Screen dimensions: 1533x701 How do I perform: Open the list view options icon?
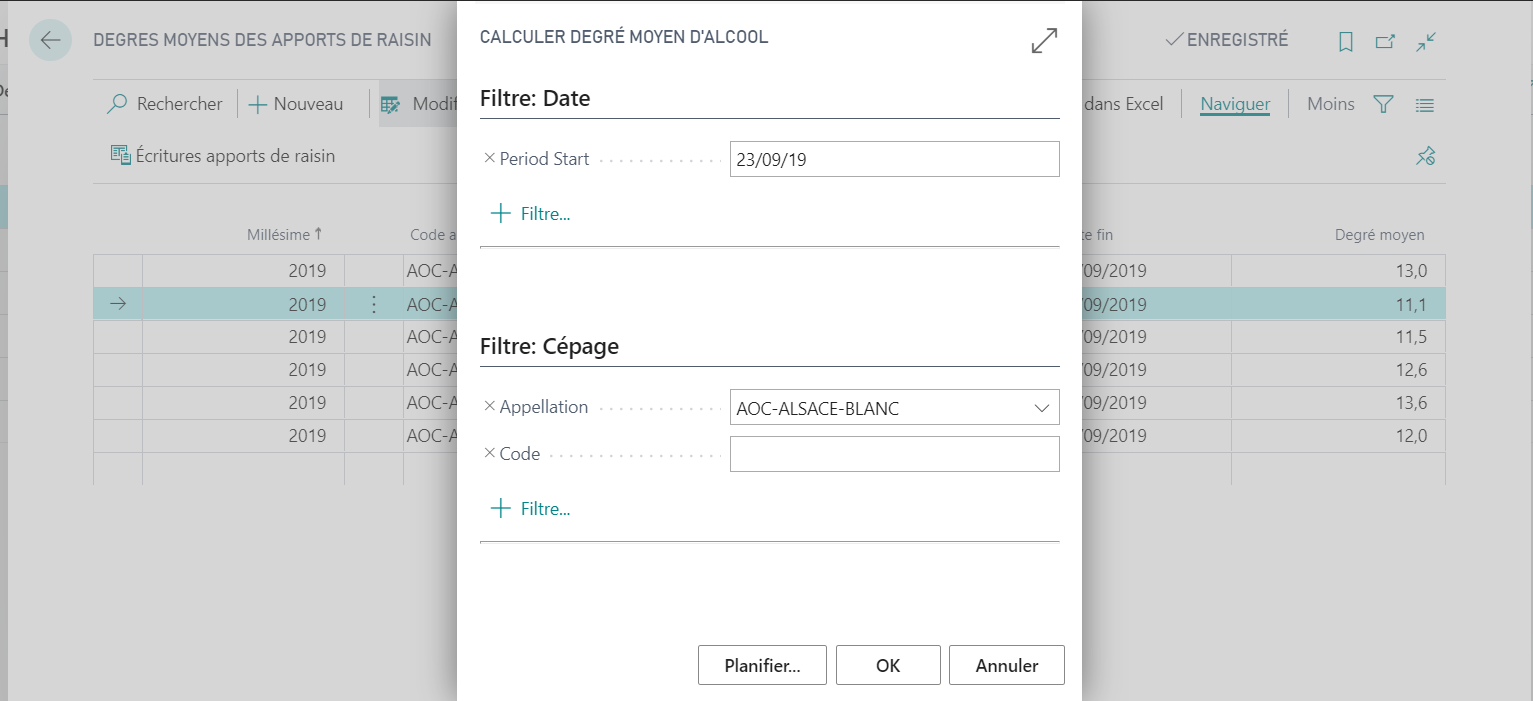pyautogui.click(x=1425, y=104)
